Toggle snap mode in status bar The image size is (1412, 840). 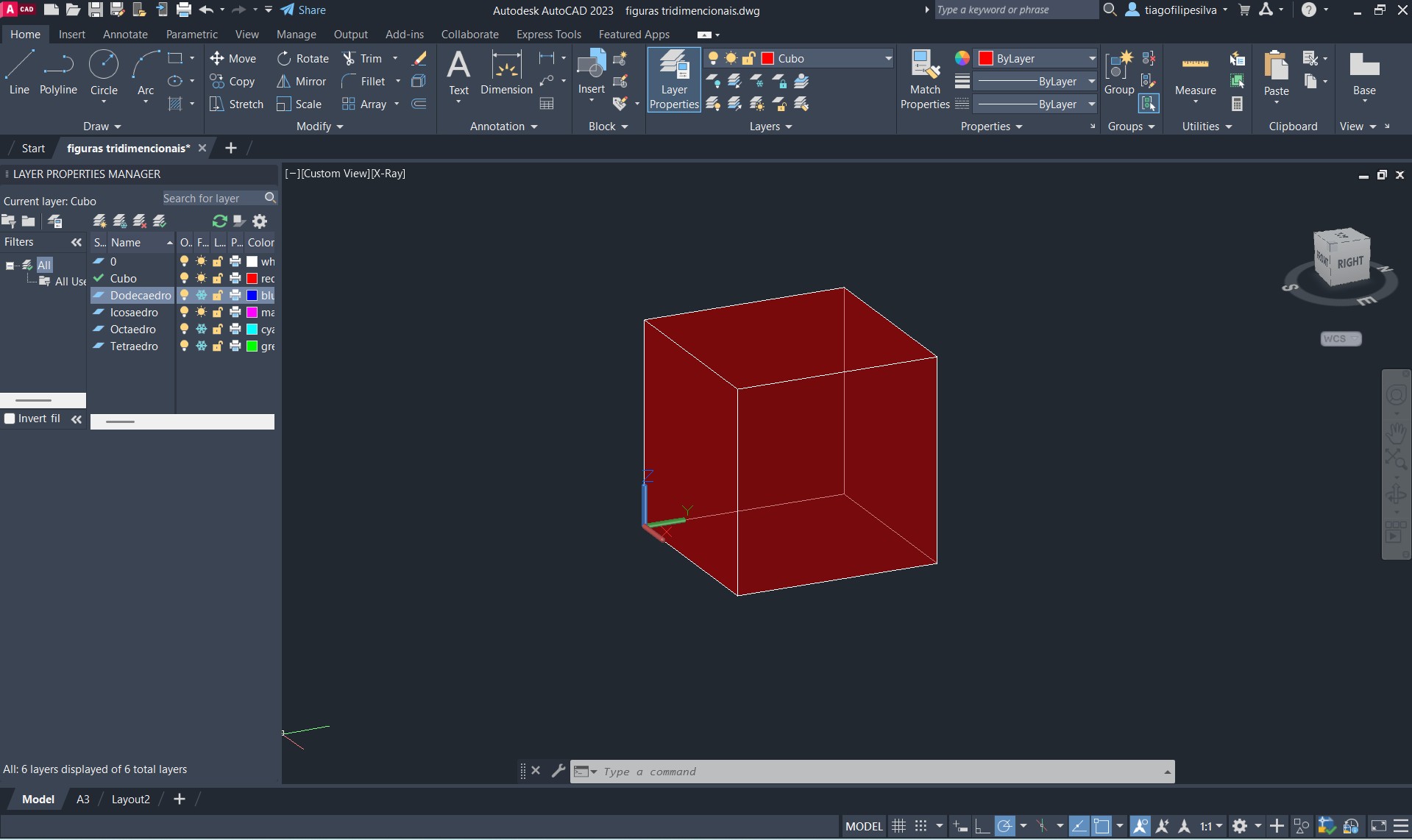(x=920, y=826)
